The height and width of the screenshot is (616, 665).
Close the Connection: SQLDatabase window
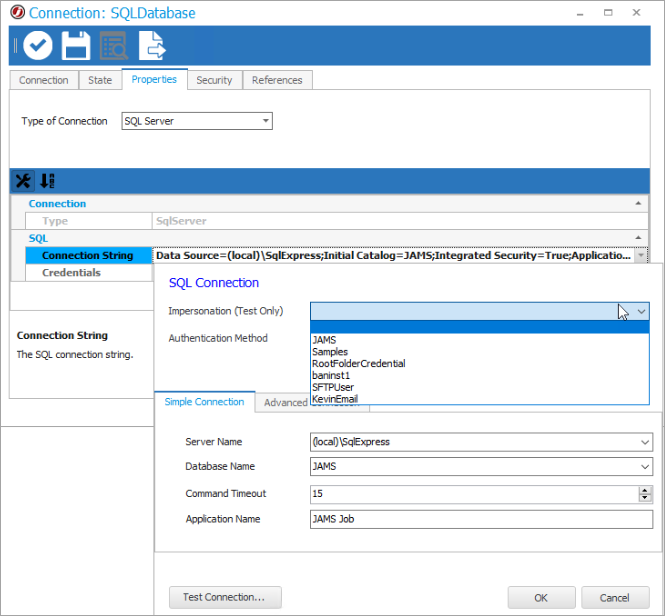(636, 13)
